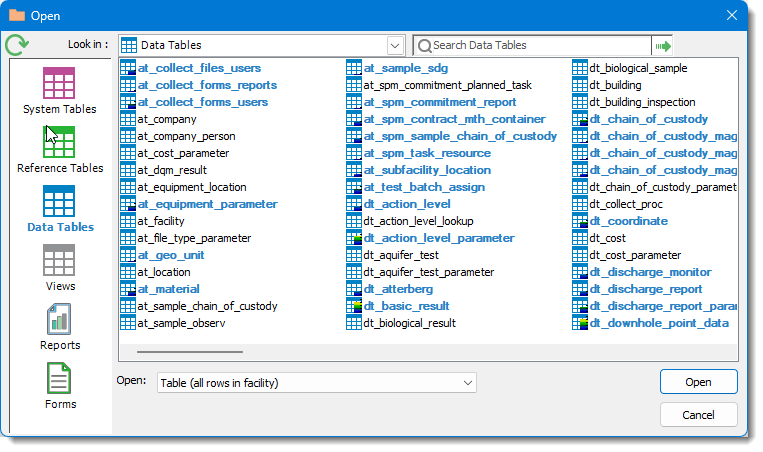The height and width of the screenshot is (452, 763).
Task: Click the icon next to dt_building
Action: pyautogui.click(x=580, y=85)
